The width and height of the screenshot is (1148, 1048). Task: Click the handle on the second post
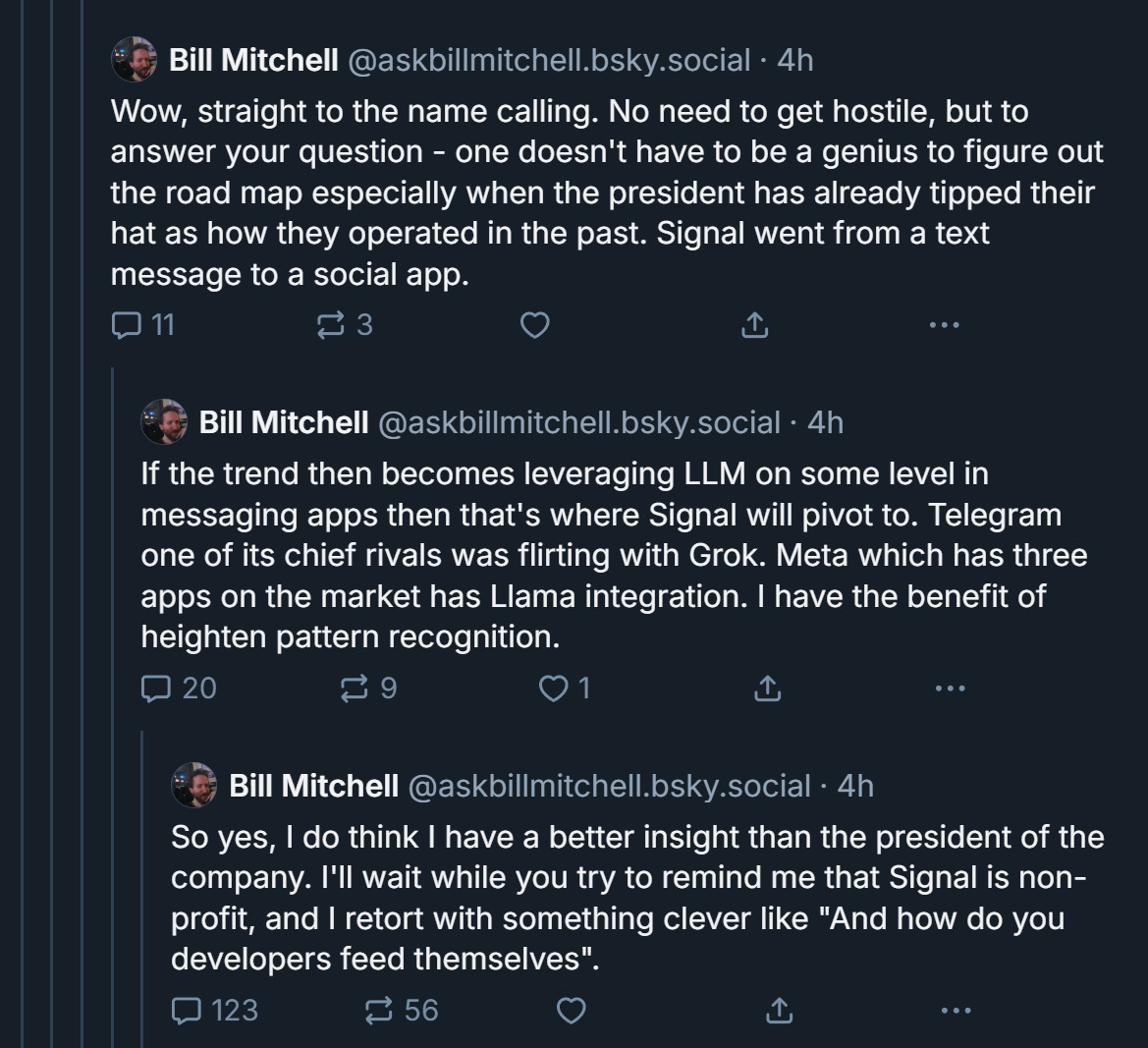tap(579, 423)
